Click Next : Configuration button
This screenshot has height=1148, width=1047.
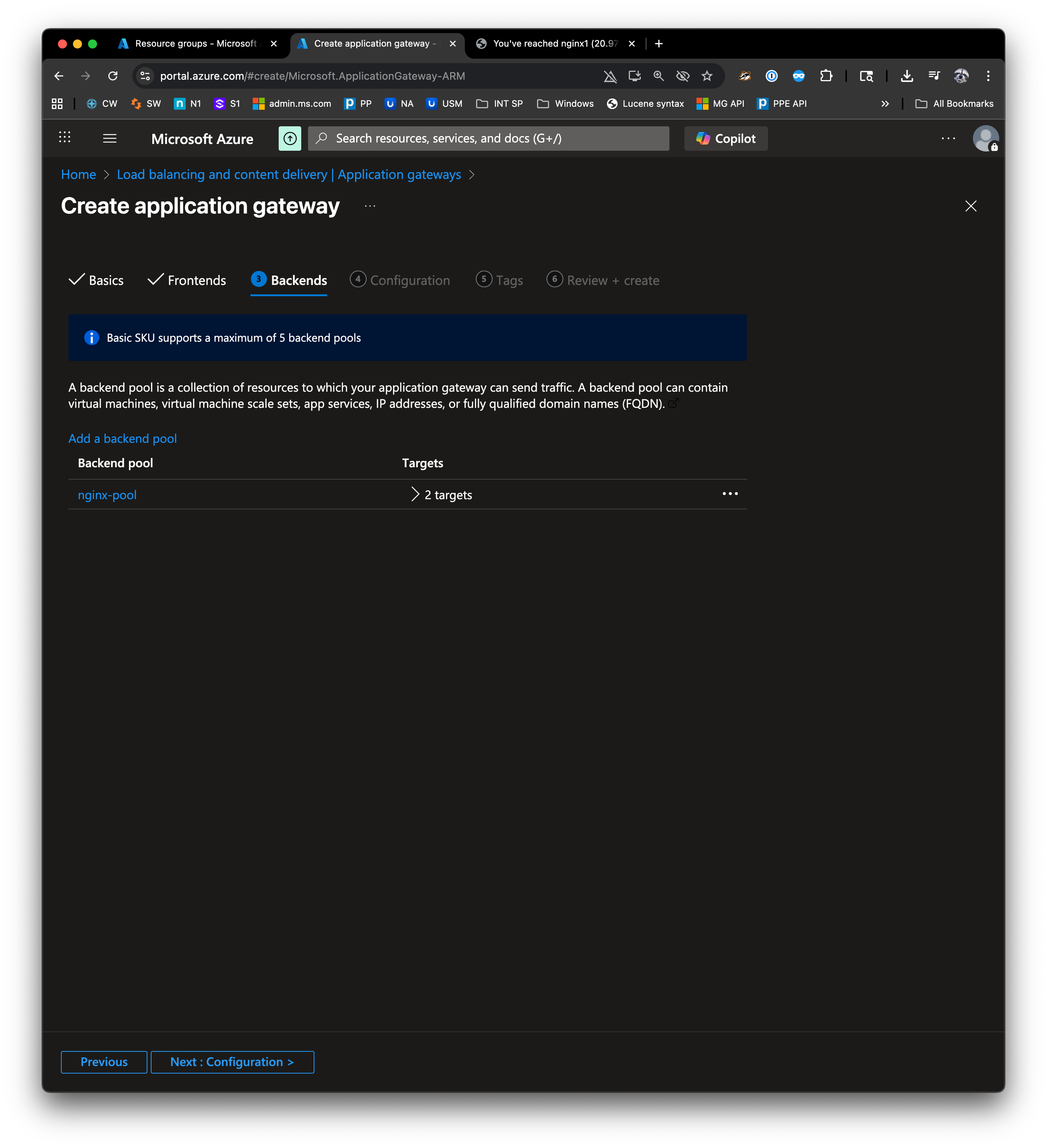[x=232, y=1062]
